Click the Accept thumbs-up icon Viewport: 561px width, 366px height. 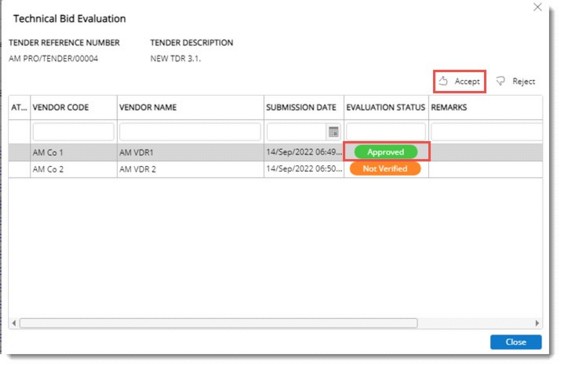[x=443, y=81]
